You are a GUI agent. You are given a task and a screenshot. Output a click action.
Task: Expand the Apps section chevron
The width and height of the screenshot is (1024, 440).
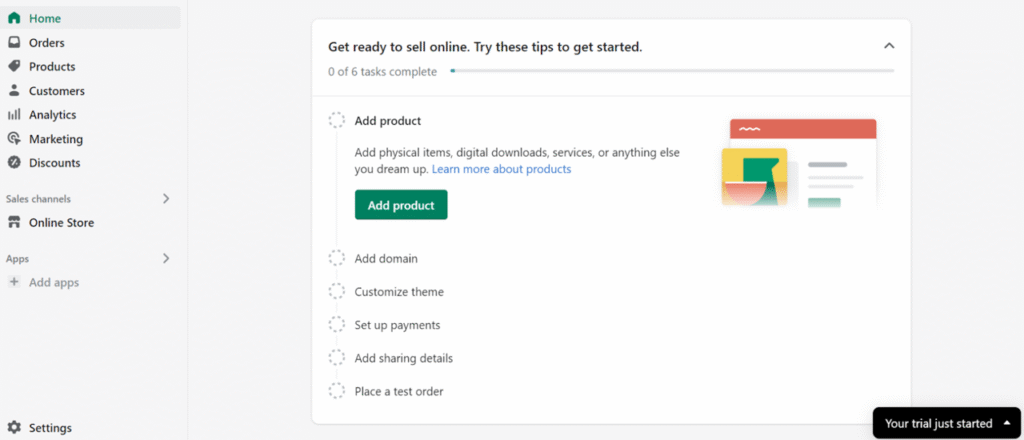tap(166, 259)
